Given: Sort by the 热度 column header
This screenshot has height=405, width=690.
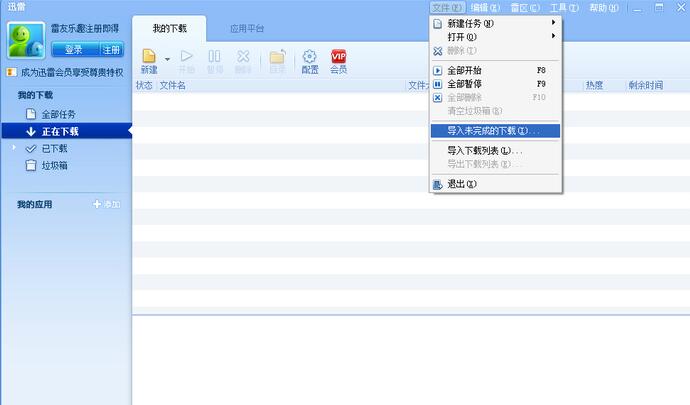Looking at the screenshot, I should [x=594, y=85].
